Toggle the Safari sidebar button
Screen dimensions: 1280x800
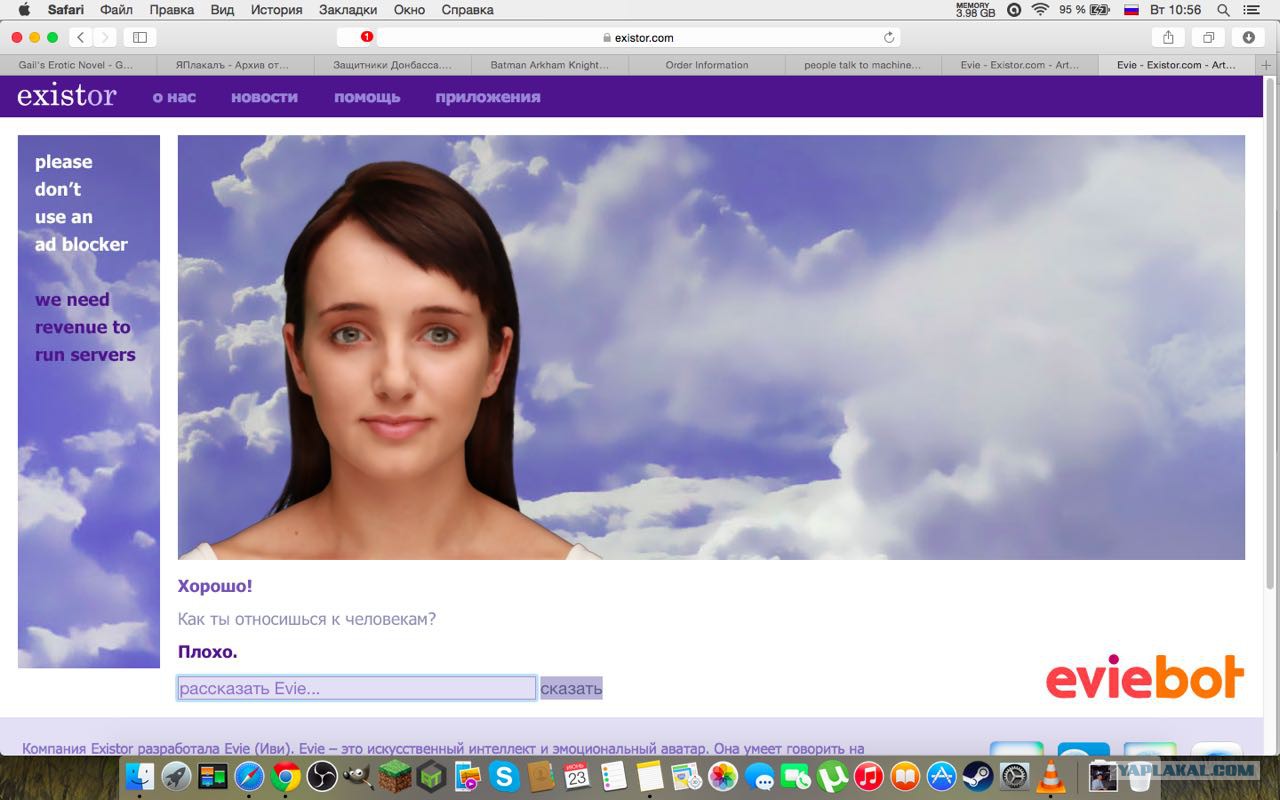click(x=140, y=37)
